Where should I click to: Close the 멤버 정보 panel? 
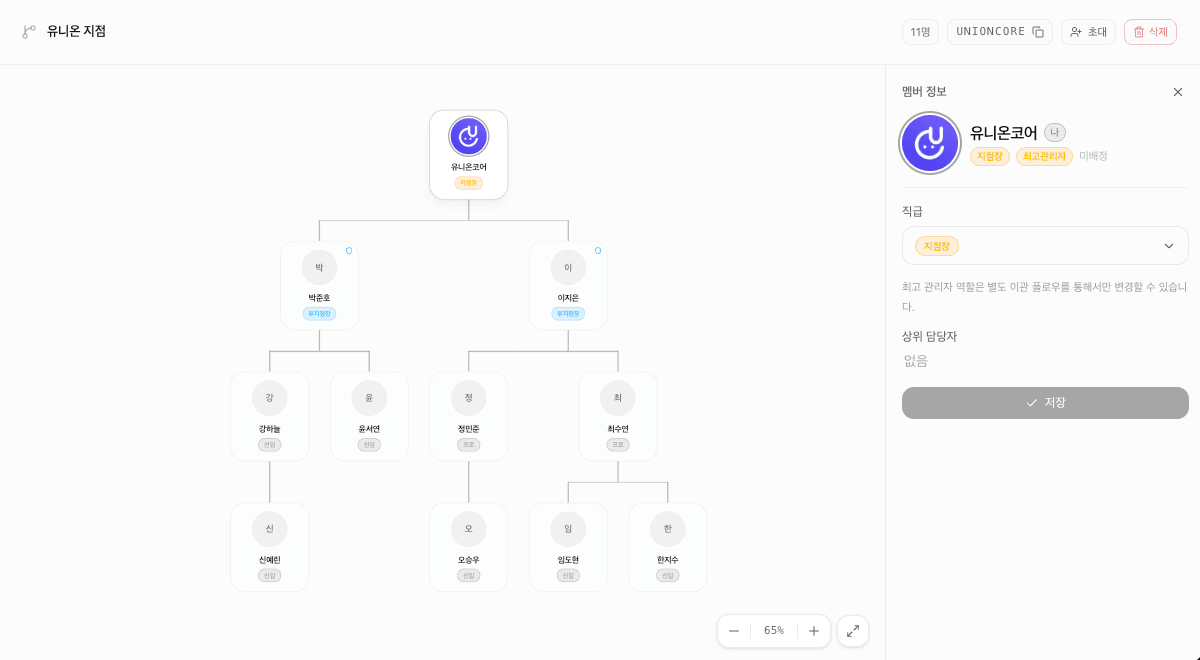1178,92
